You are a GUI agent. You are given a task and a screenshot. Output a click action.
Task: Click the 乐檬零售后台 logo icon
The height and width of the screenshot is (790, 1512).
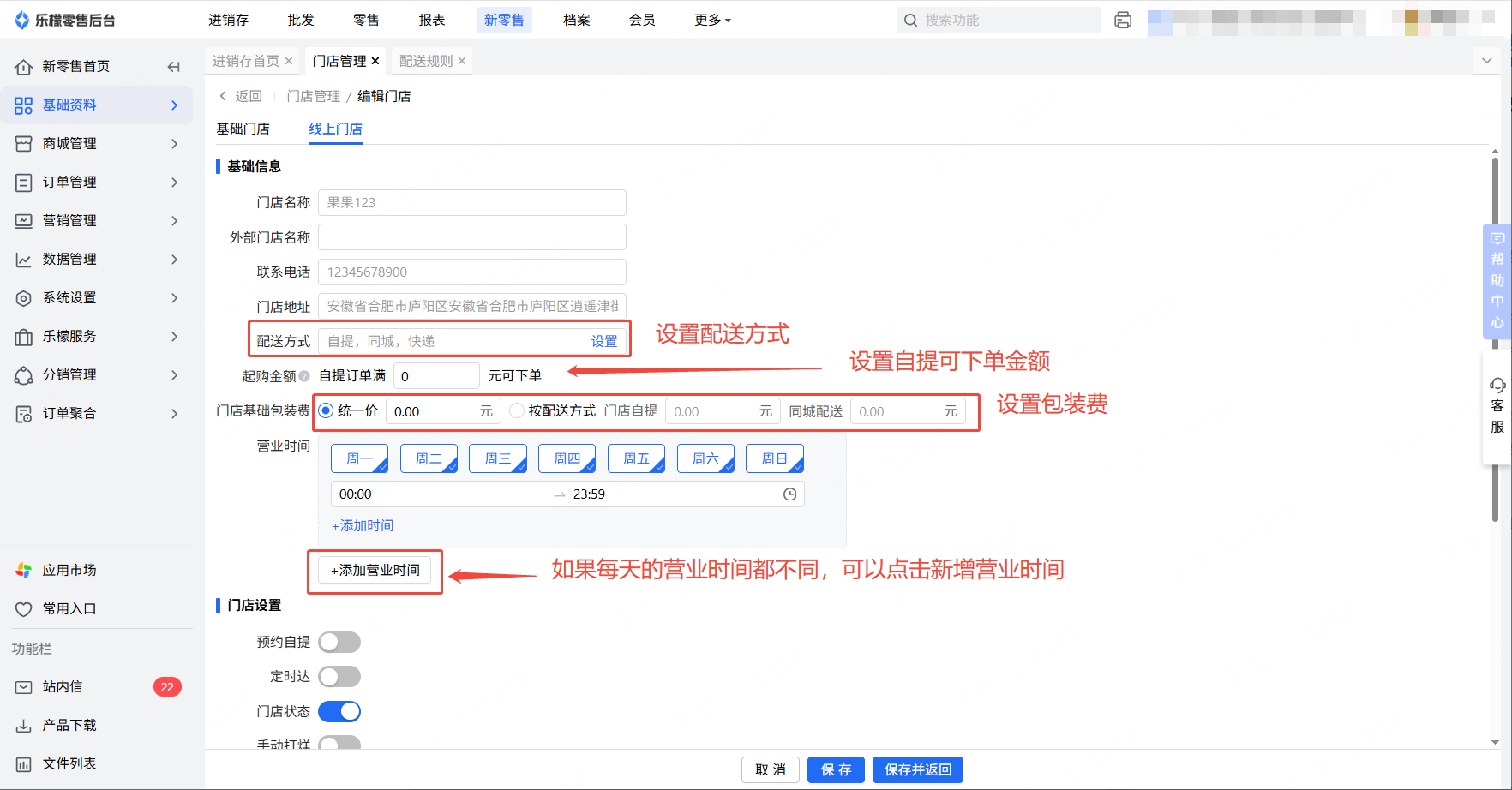pyautogui.click(x=22, y=20)
